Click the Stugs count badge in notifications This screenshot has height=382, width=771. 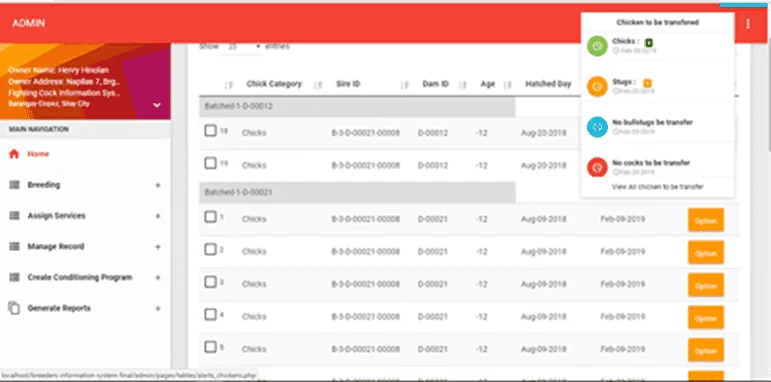pyautogui.click(x=648, y=83)
